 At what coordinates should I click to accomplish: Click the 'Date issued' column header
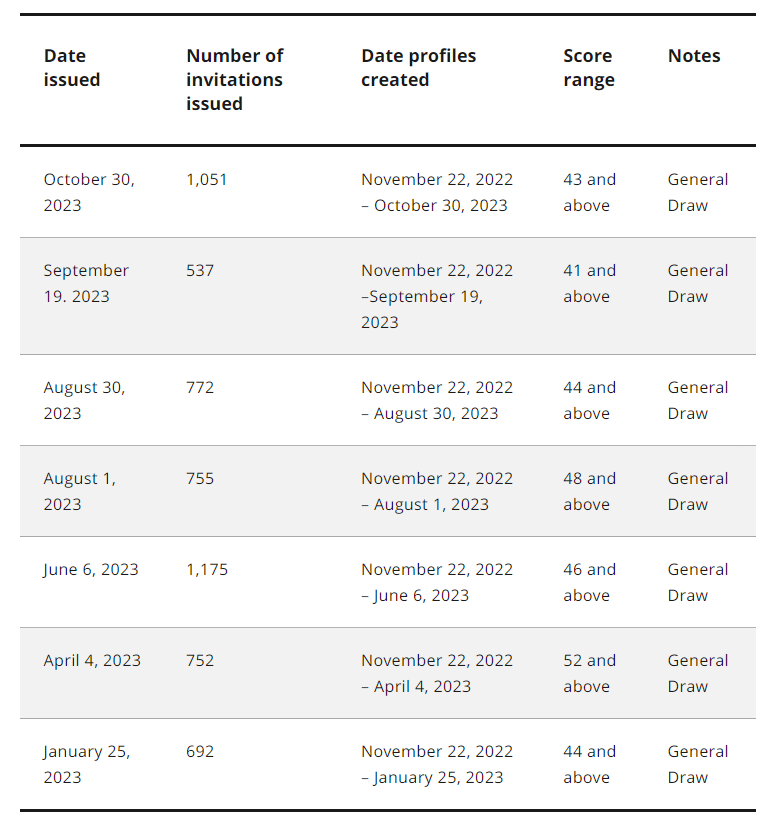point(71,68)
